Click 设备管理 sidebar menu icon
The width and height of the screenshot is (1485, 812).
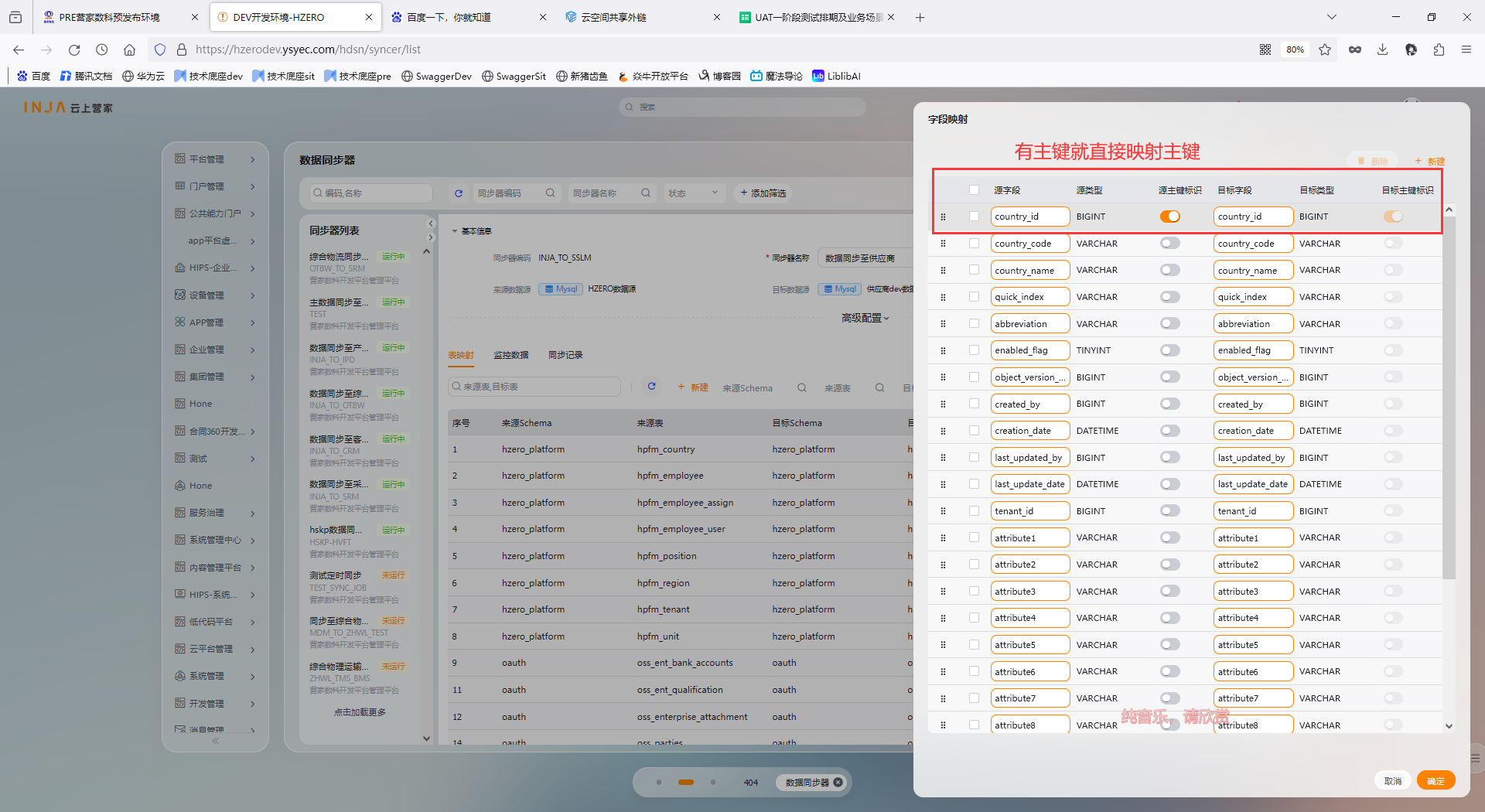[179, 295]
